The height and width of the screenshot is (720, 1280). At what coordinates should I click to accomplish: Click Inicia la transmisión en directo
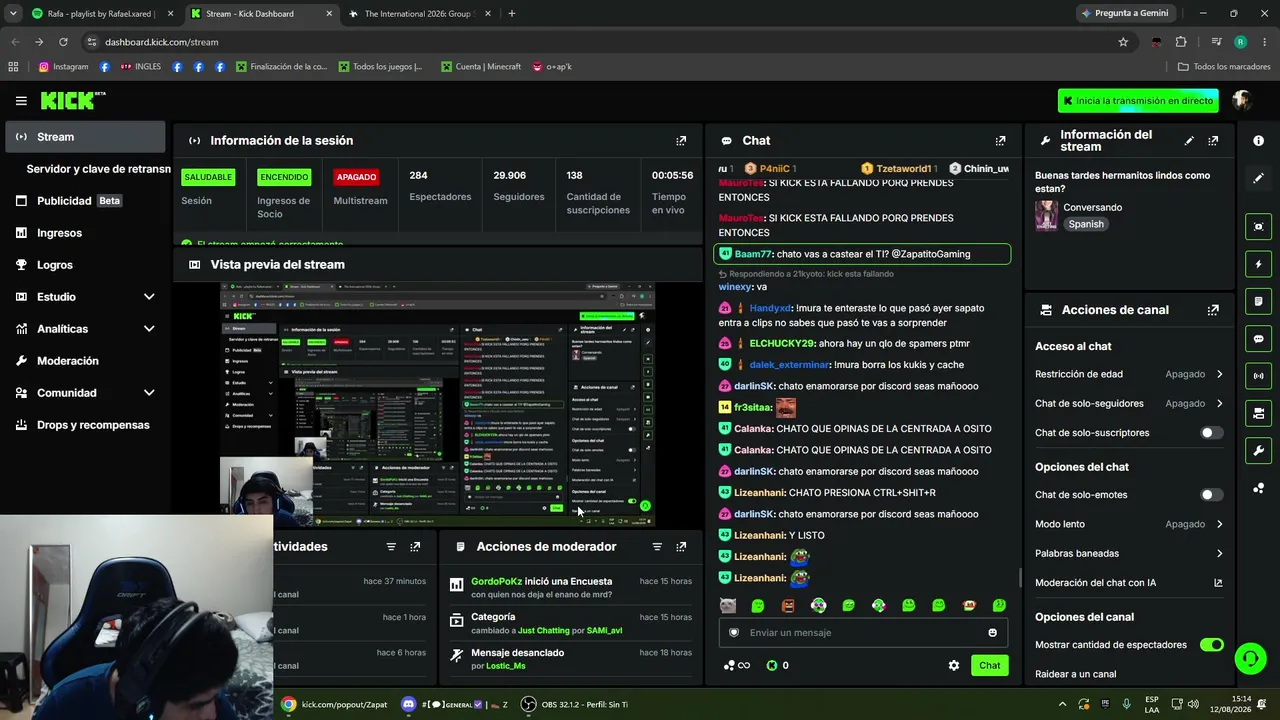(1138, 101)
